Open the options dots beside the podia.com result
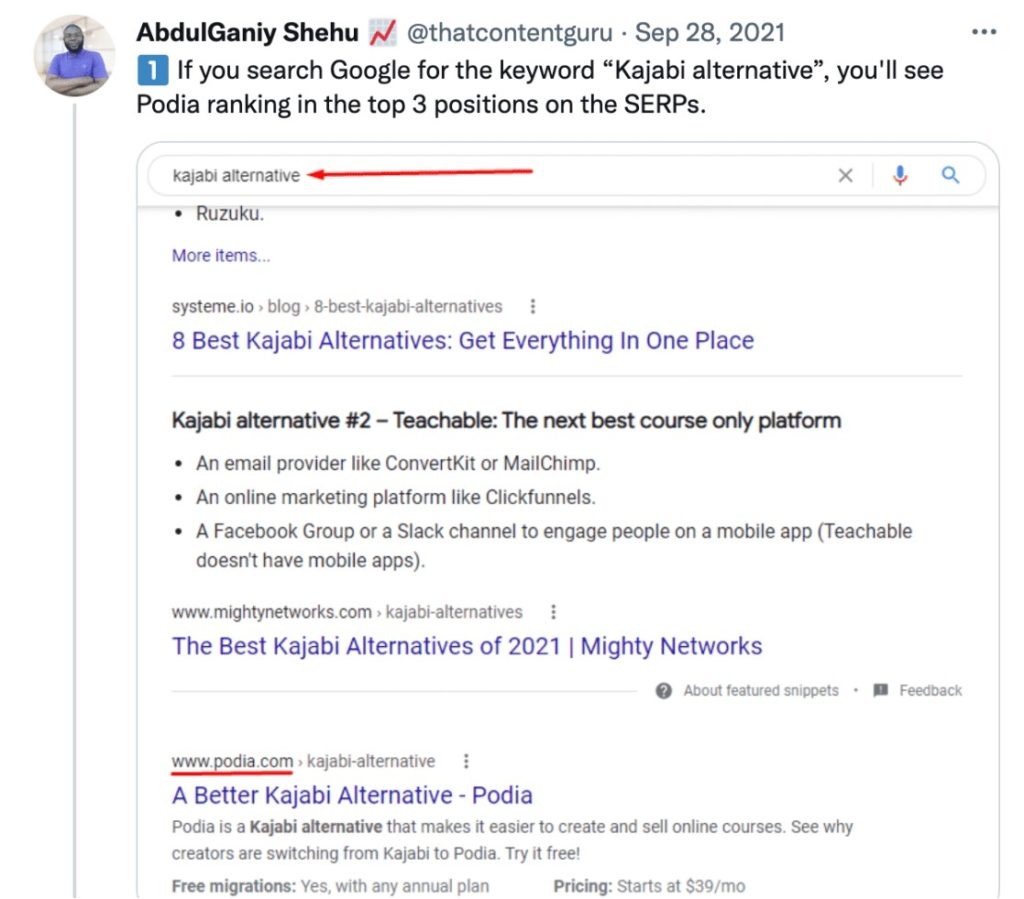The width and height of the screenshot is (1024, 899). point(466,761)
